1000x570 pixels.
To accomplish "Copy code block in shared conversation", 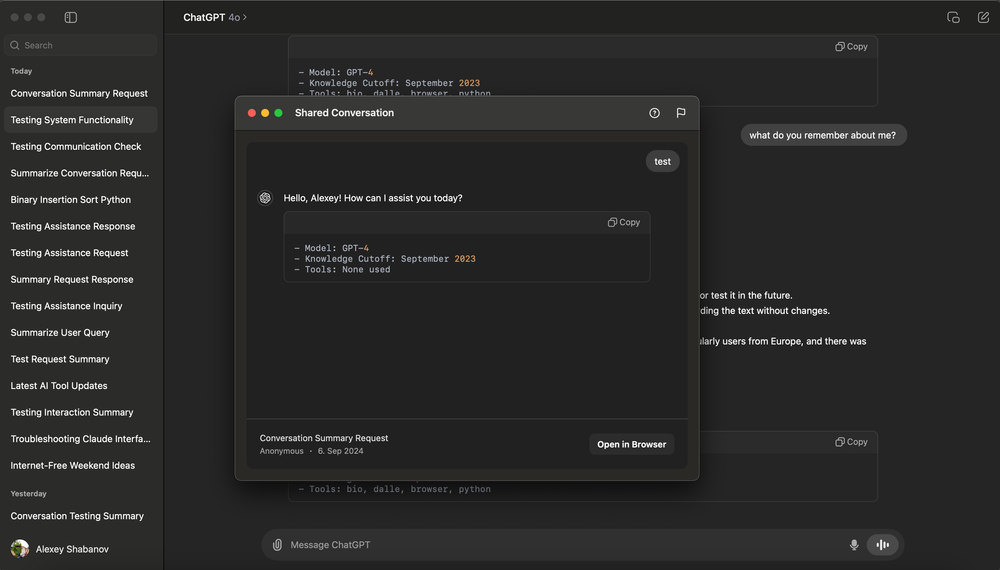I will point(624,222).
